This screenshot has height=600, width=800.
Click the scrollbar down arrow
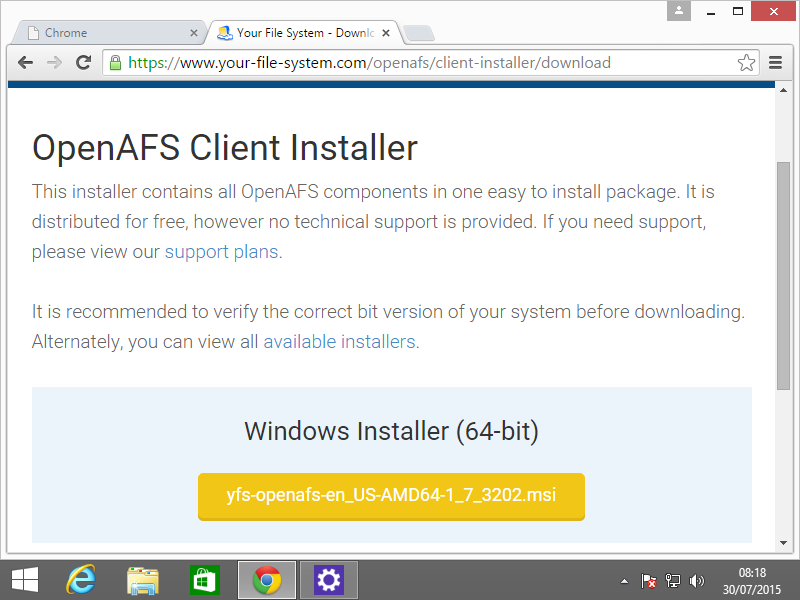(783, 543)
